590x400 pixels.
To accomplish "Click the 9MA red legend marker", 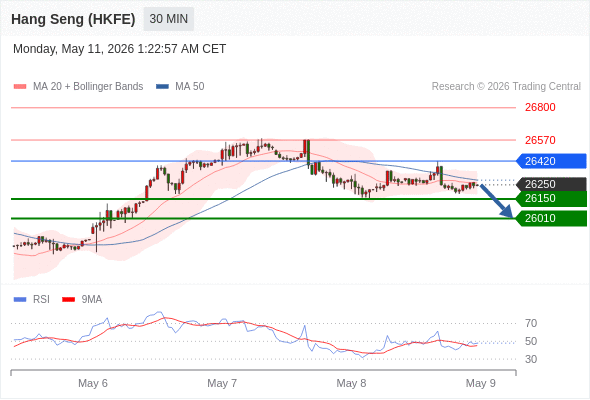I will 68,300.
